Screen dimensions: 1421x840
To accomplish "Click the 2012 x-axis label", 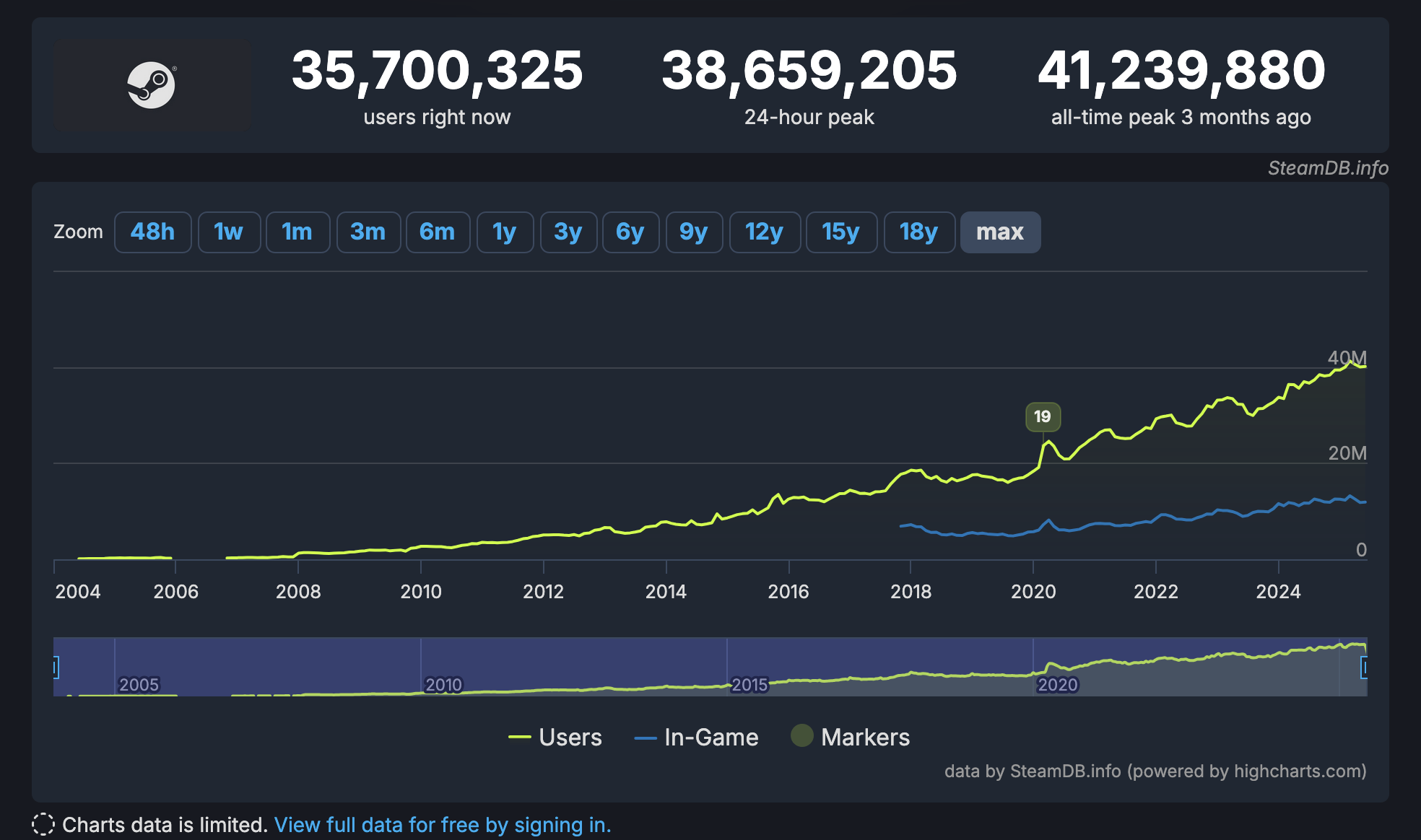I will point(543,592).
